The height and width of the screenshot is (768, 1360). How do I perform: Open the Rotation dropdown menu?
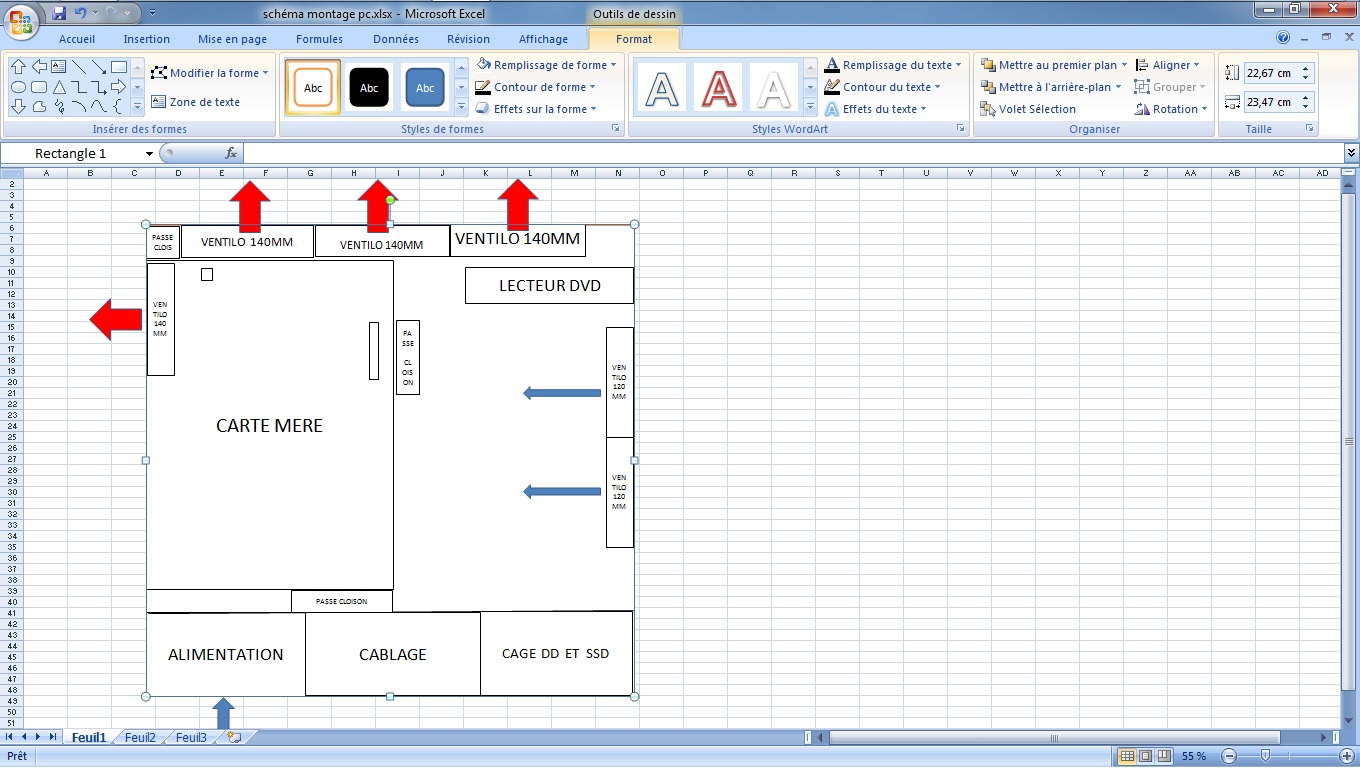pyautogui.click(x=1173, y=109)
